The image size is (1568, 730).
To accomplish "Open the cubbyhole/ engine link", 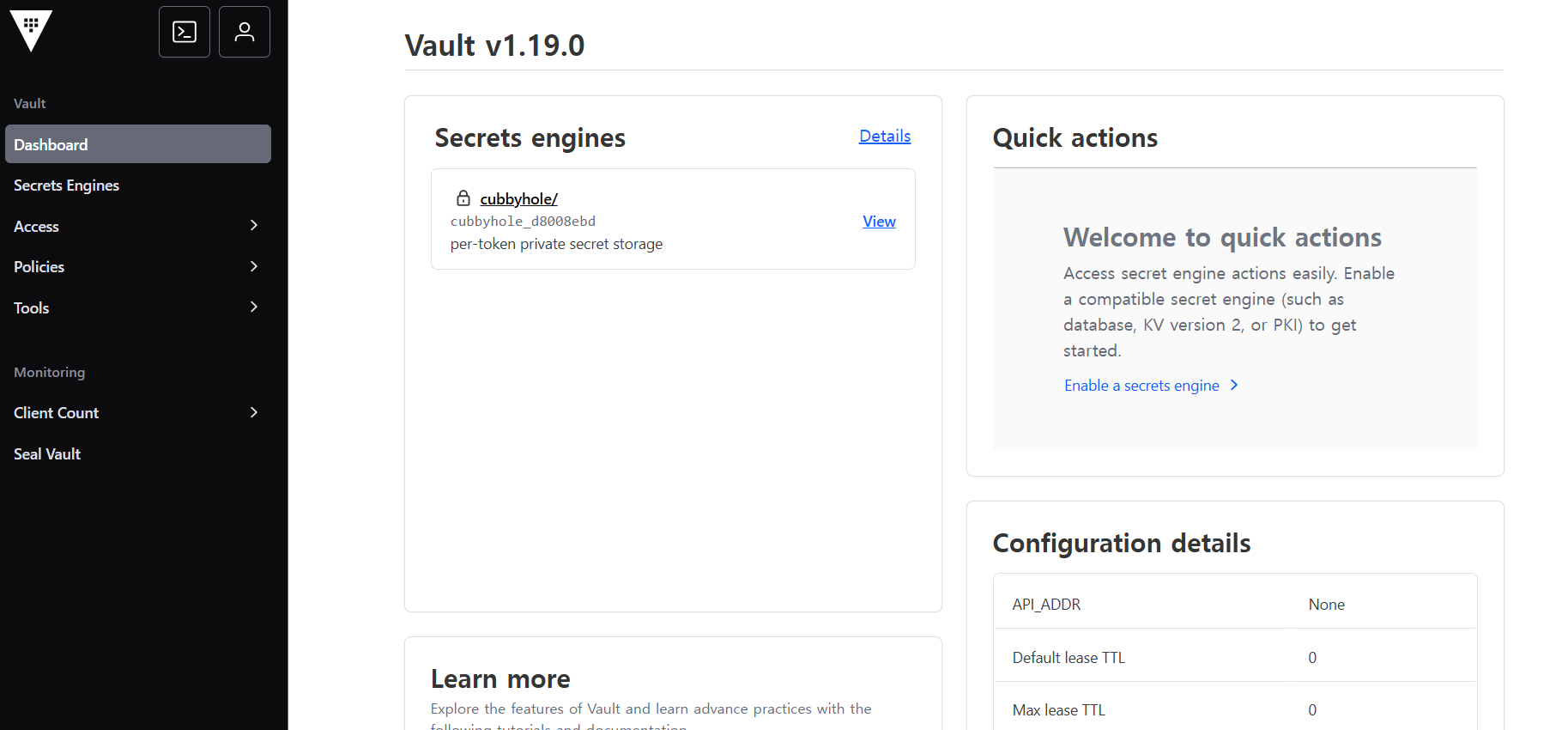I will [518, 198].
